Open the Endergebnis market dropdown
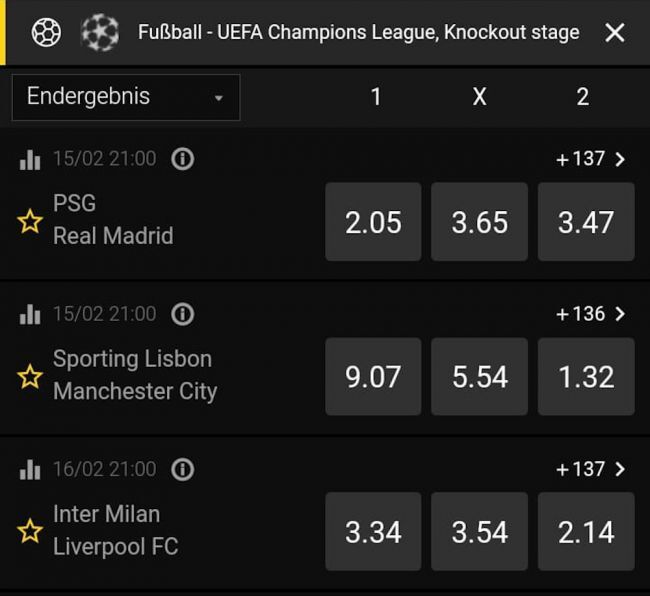The image size is (650, 596). coord(126,97)
